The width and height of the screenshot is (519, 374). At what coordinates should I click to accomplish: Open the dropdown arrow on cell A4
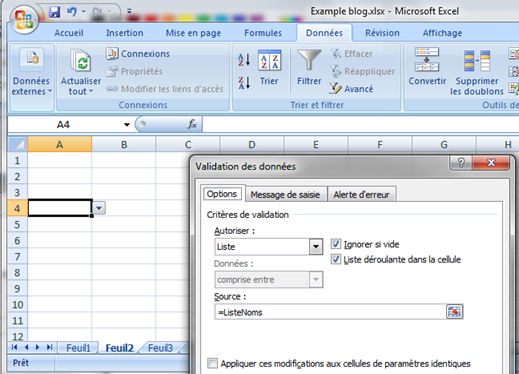[x=99, y=208]
